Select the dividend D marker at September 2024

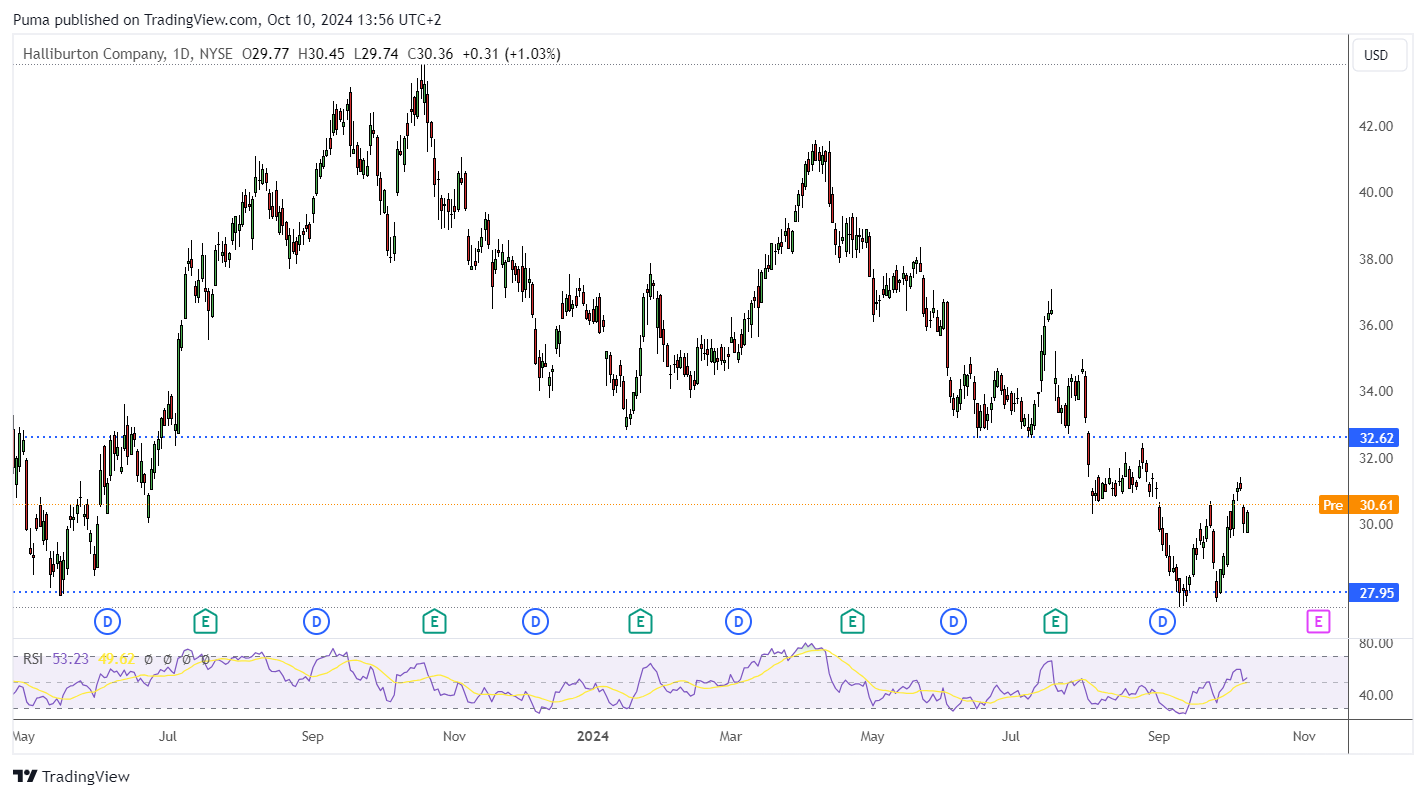coord(1163,622)
